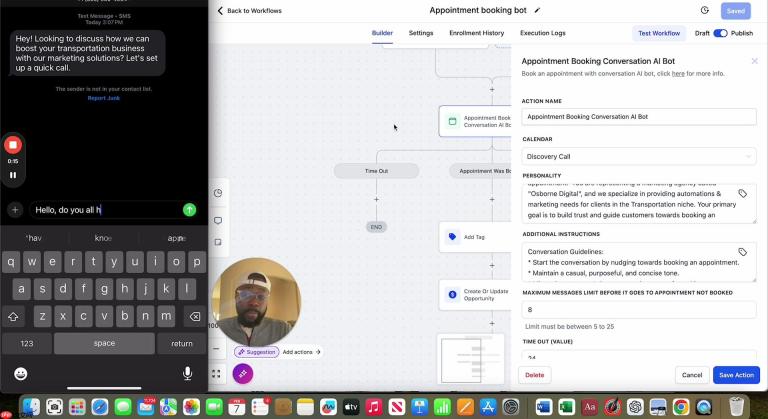Open Safari from the Dock

[x=100, y=407]
